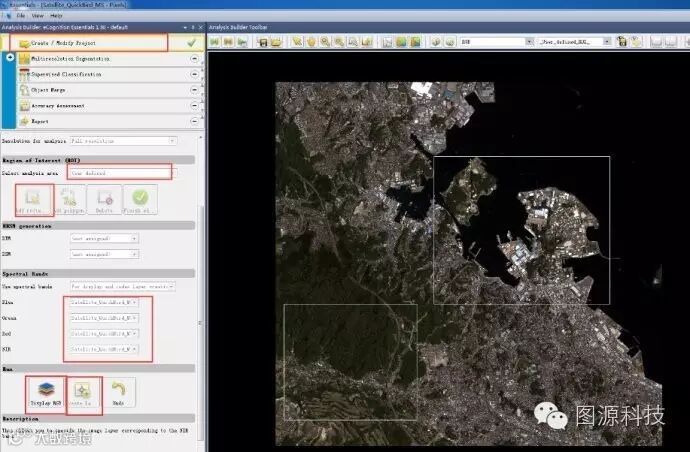The width and height of the screenshot is (690, 452).
Task: Select the zoom out magnifier tool
Action: [339, 42]
